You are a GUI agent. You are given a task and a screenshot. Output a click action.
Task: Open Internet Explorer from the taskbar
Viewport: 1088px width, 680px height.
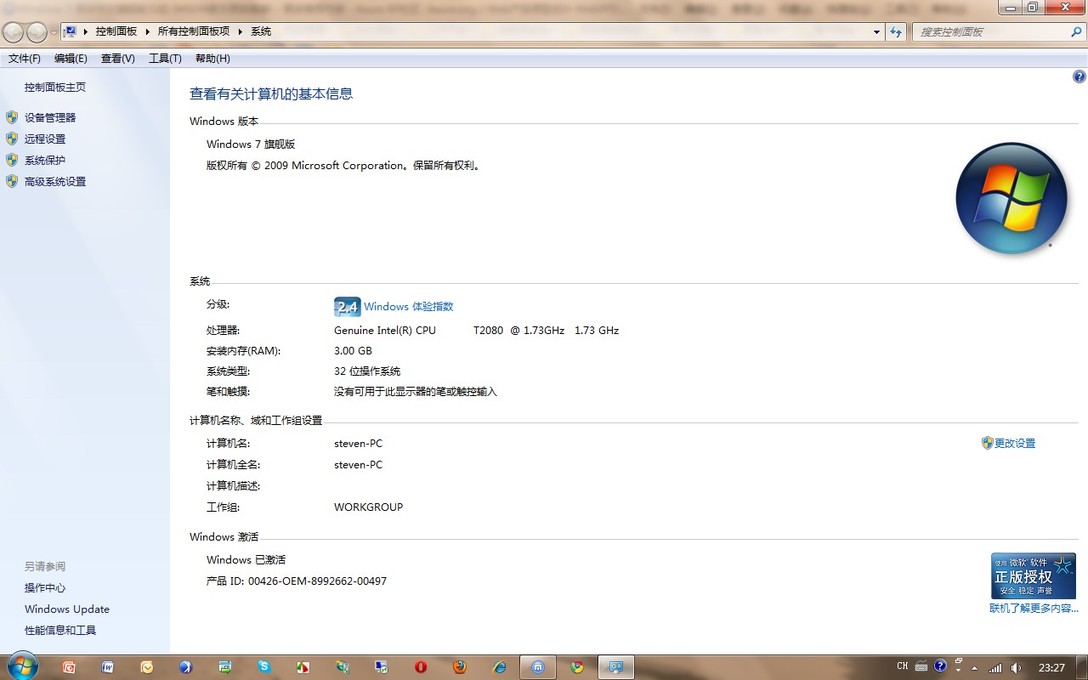[499, 668]
